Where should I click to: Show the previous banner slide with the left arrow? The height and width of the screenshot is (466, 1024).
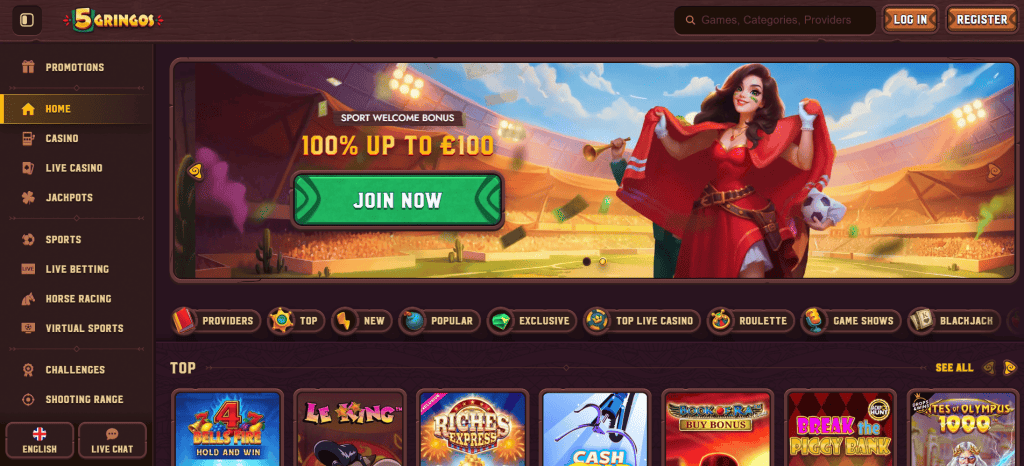click(195, 171)
